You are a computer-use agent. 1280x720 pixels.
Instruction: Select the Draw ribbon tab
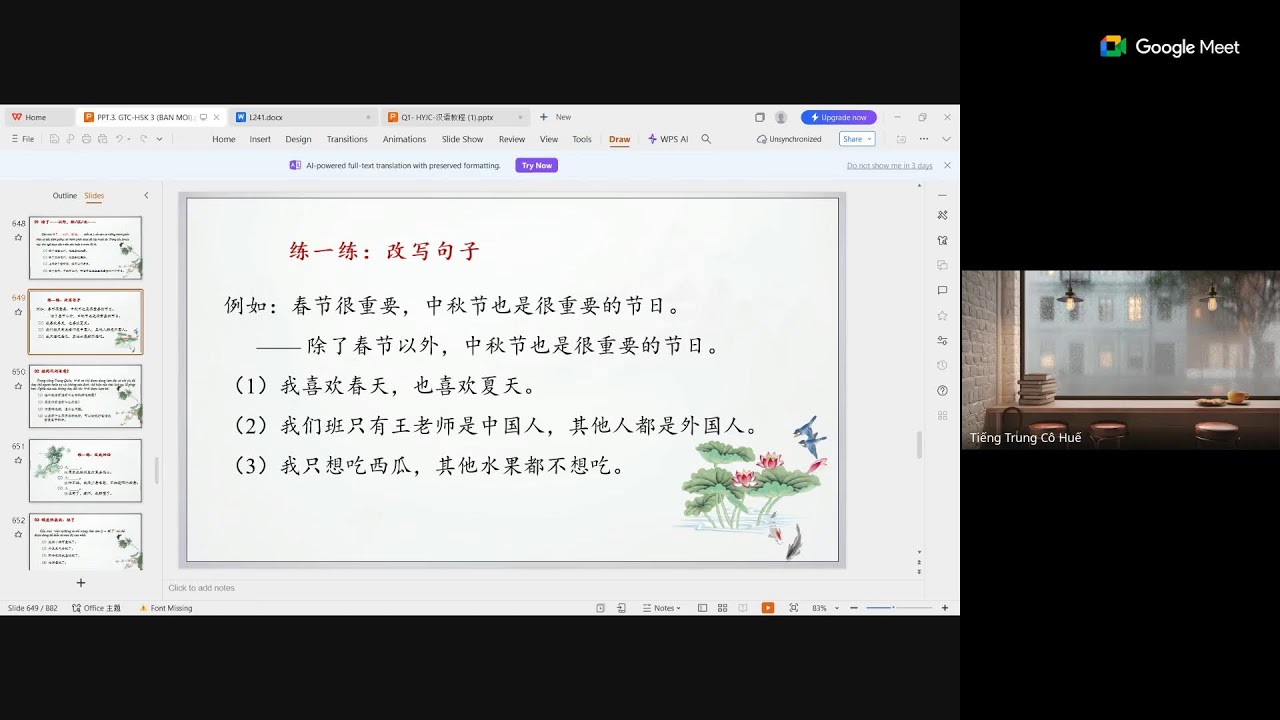click(620, 139)
